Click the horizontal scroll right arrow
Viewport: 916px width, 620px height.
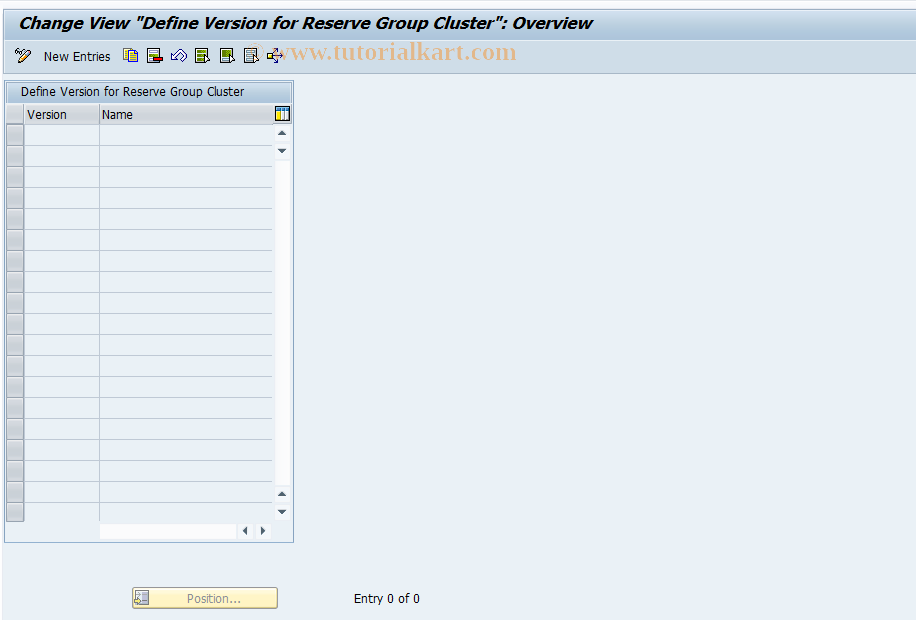click(x=263, y=531)
